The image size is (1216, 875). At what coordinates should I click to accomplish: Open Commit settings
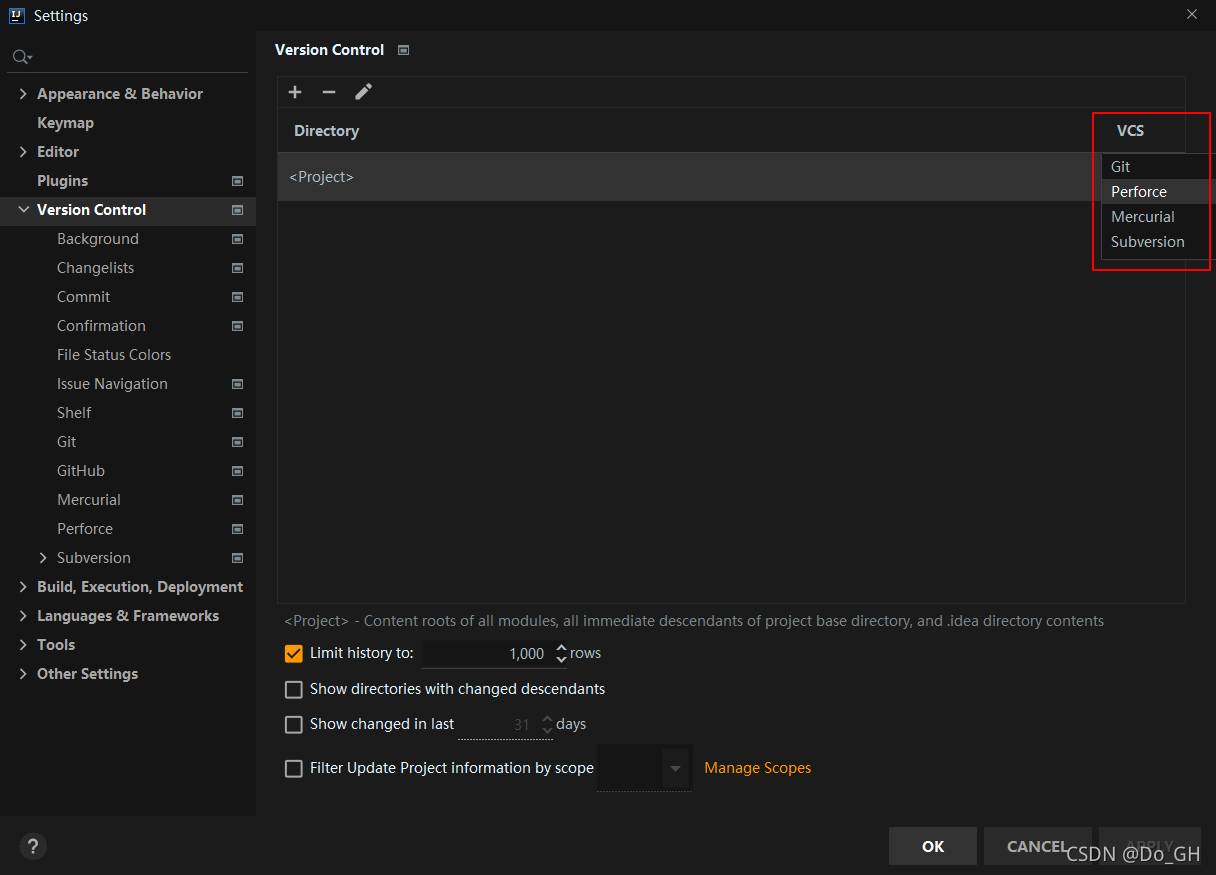[84, 297]
